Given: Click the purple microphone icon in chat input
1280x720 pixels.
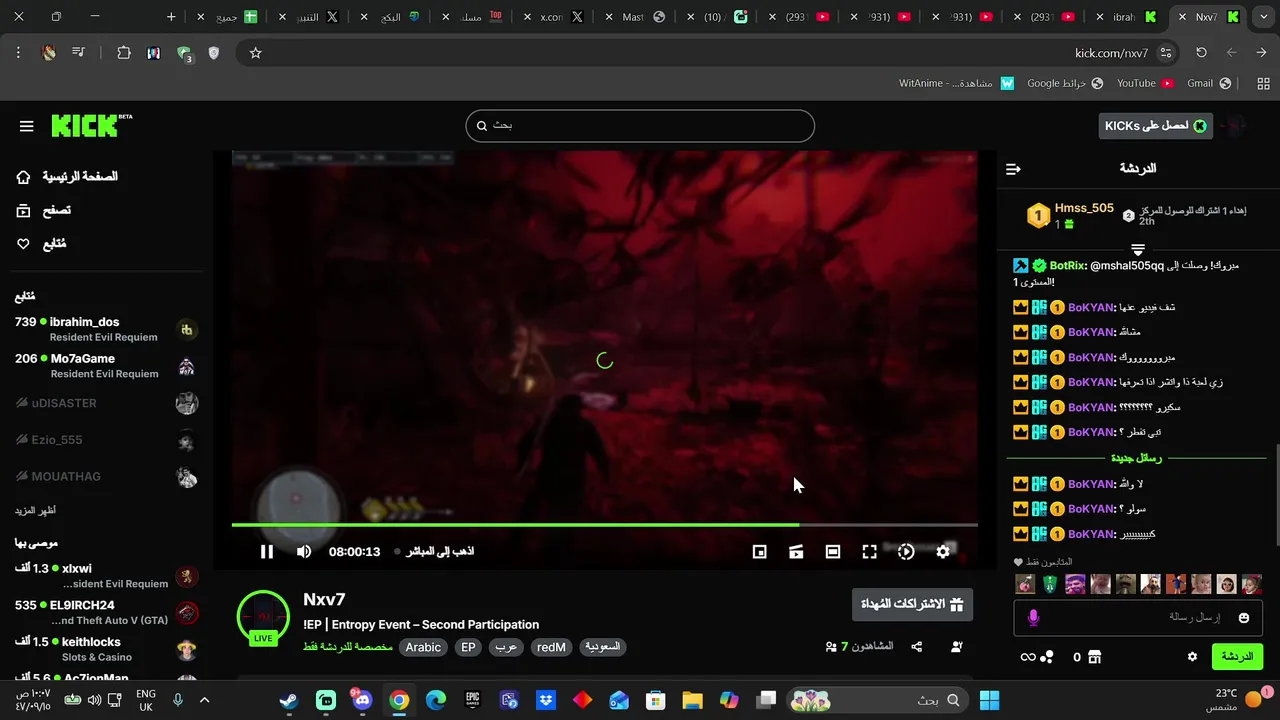Looking at the screenshot, I should (1033, 618).
